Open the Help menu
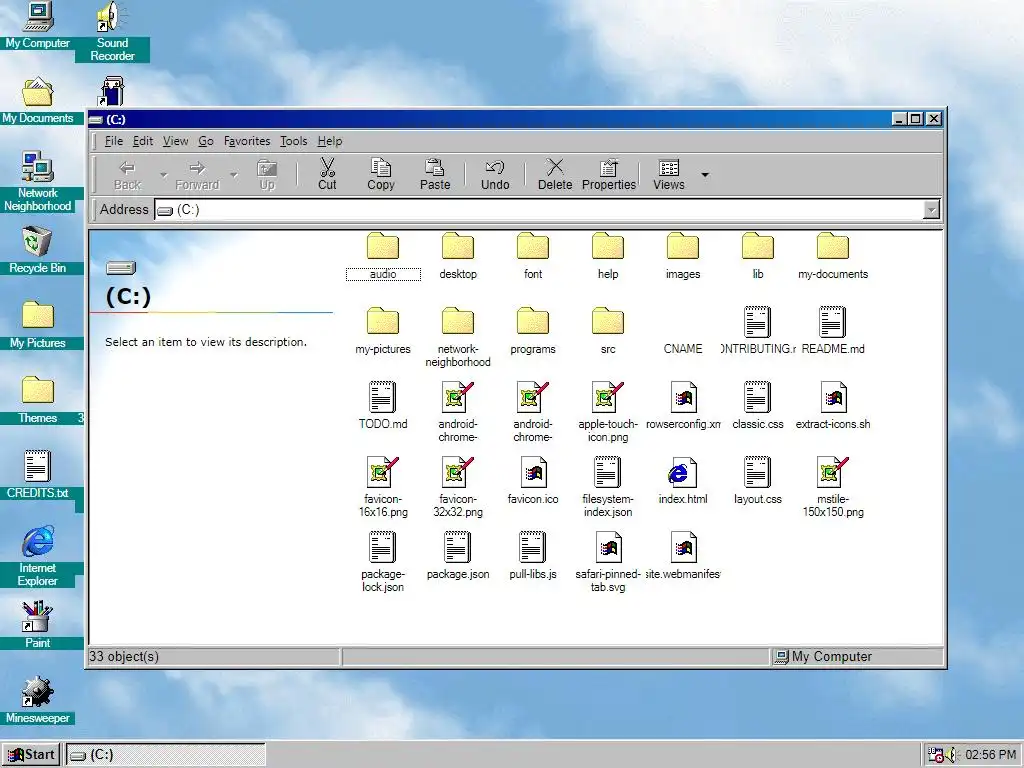Image resolution: width=1024 pixels, height=768 pixels. pos(330,141)
